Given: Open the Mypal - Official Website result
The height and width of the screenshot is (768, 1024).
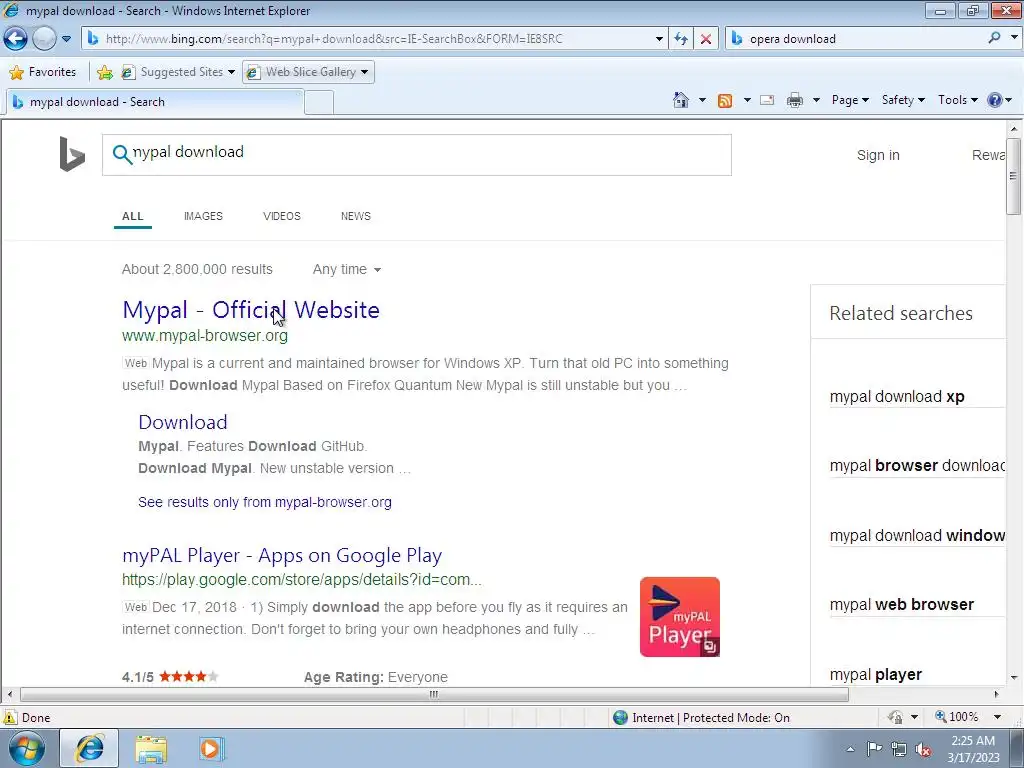Looking at the screenshot, I should [251, 310].
